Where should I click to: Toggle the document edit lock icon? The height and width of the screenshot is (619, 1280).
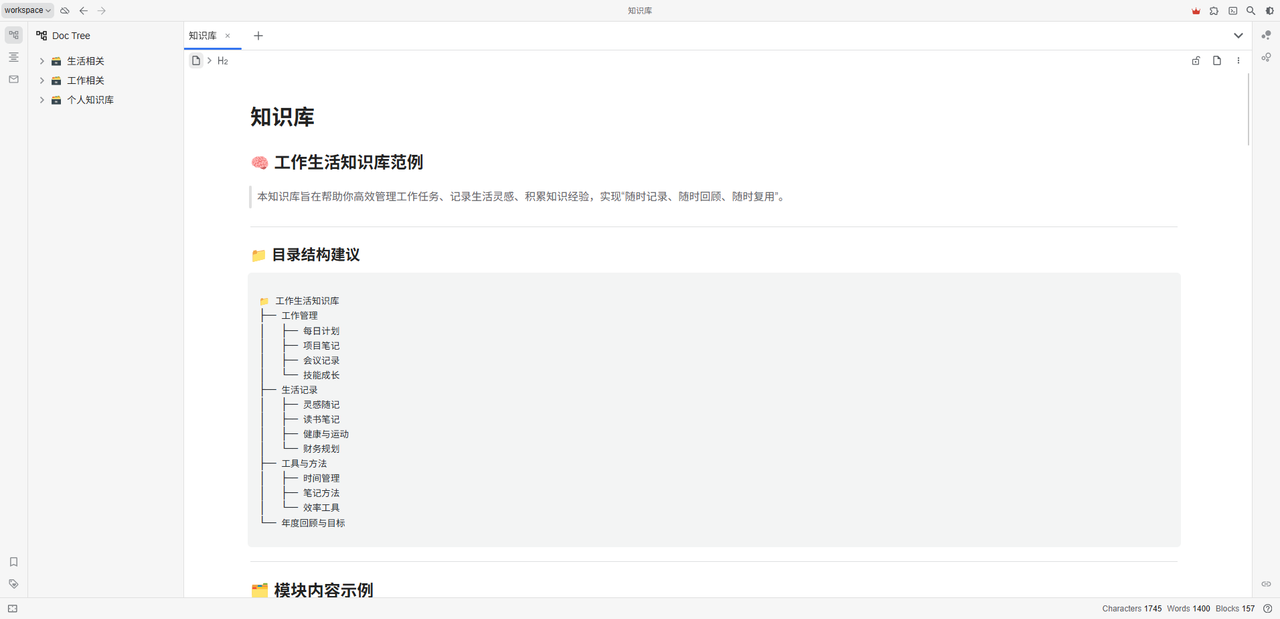point(1196,61)
